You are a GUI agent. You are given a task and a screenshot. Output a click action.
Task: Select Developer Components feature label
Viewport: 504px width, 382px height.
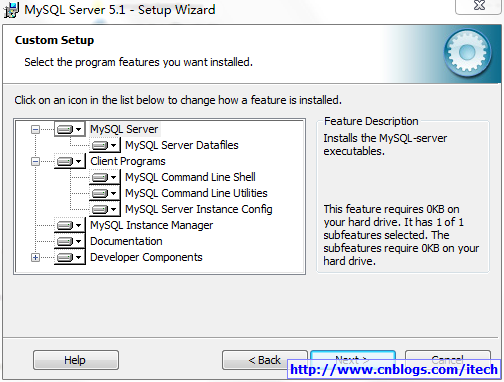pos(146,257)
